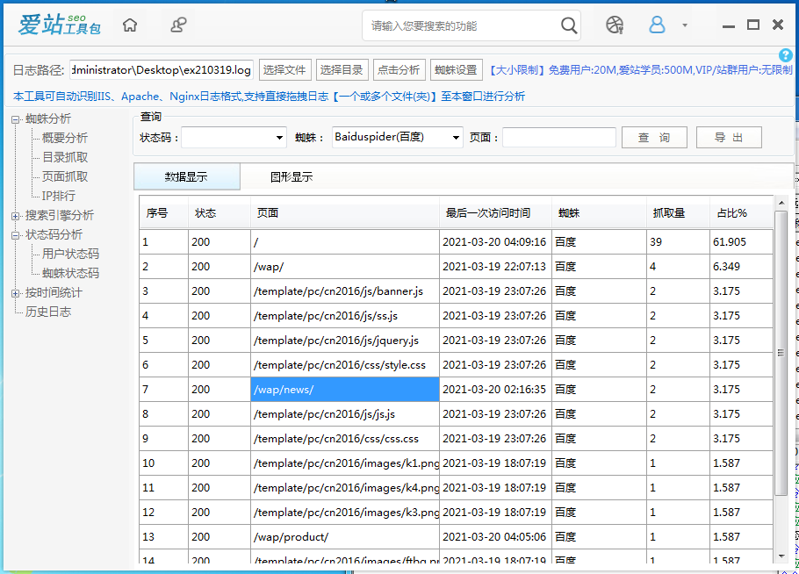The image size is (799, 574).
Task: Click the table's vertical scrollbar thumb
Action: tap(781, 353)
